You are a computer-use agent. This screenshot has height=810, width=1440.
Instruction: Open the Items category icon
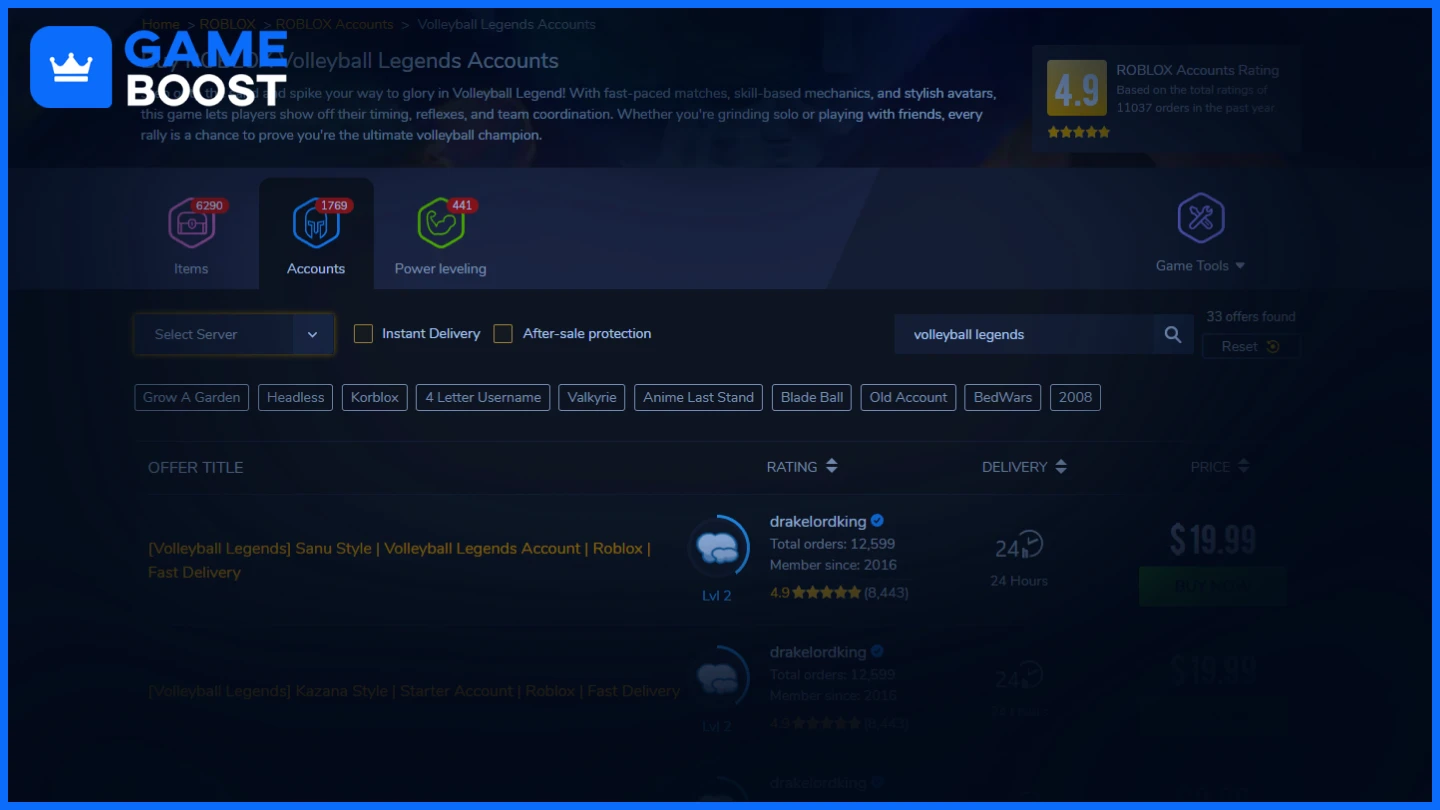(191, 222)
